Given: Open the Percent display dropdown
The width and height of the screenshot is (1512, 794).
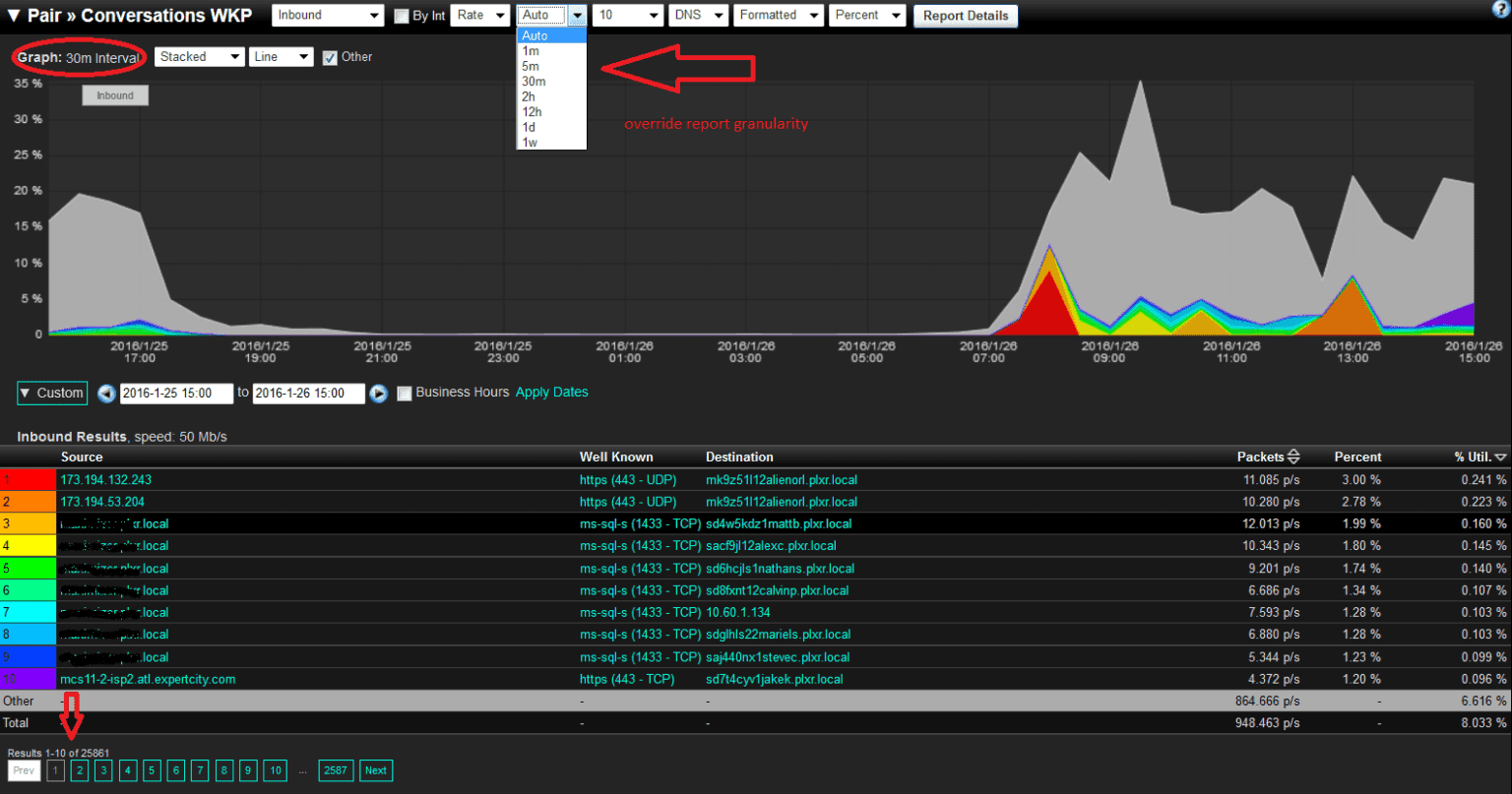Looking at the screenshot, I should pos(866,15).
